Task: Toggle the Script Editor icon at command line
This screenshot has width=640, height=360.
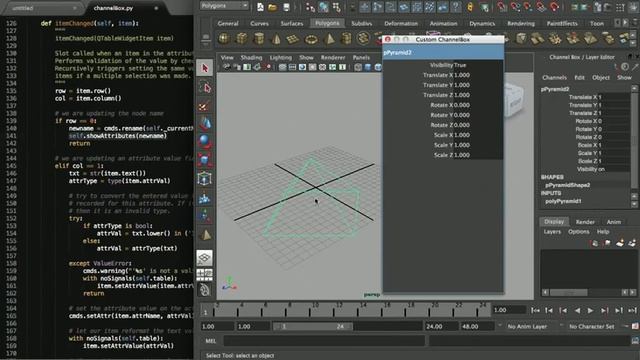Action: (x=635, y=340)
